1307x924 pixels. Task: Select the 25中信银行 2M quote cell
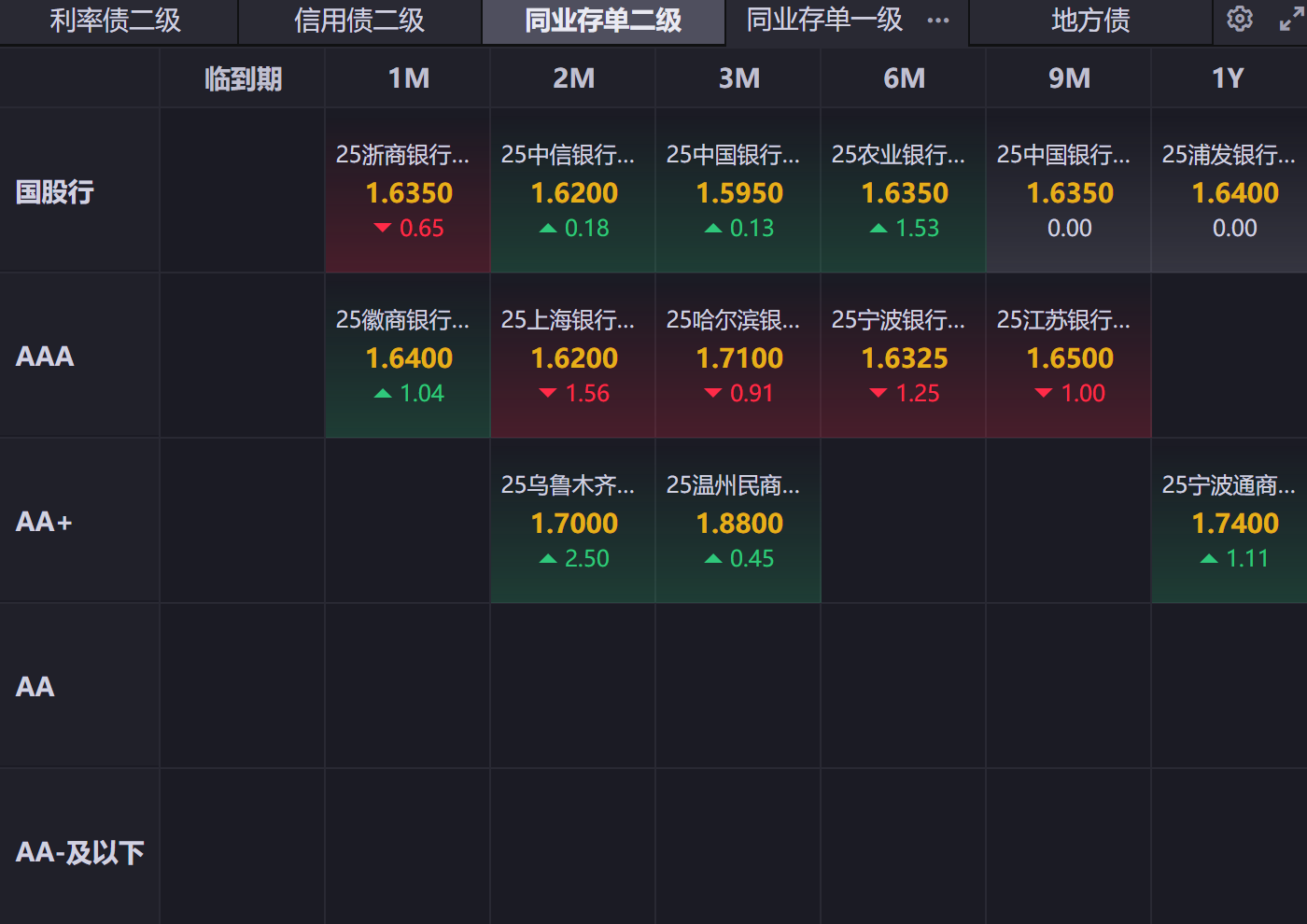point(573,191)
